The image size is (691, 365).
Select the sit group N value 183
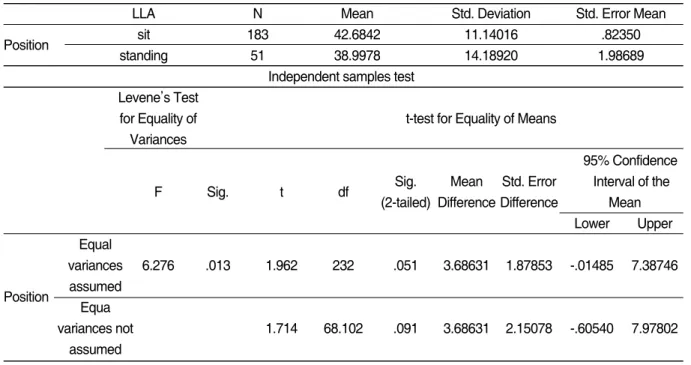tap(258, 35)
